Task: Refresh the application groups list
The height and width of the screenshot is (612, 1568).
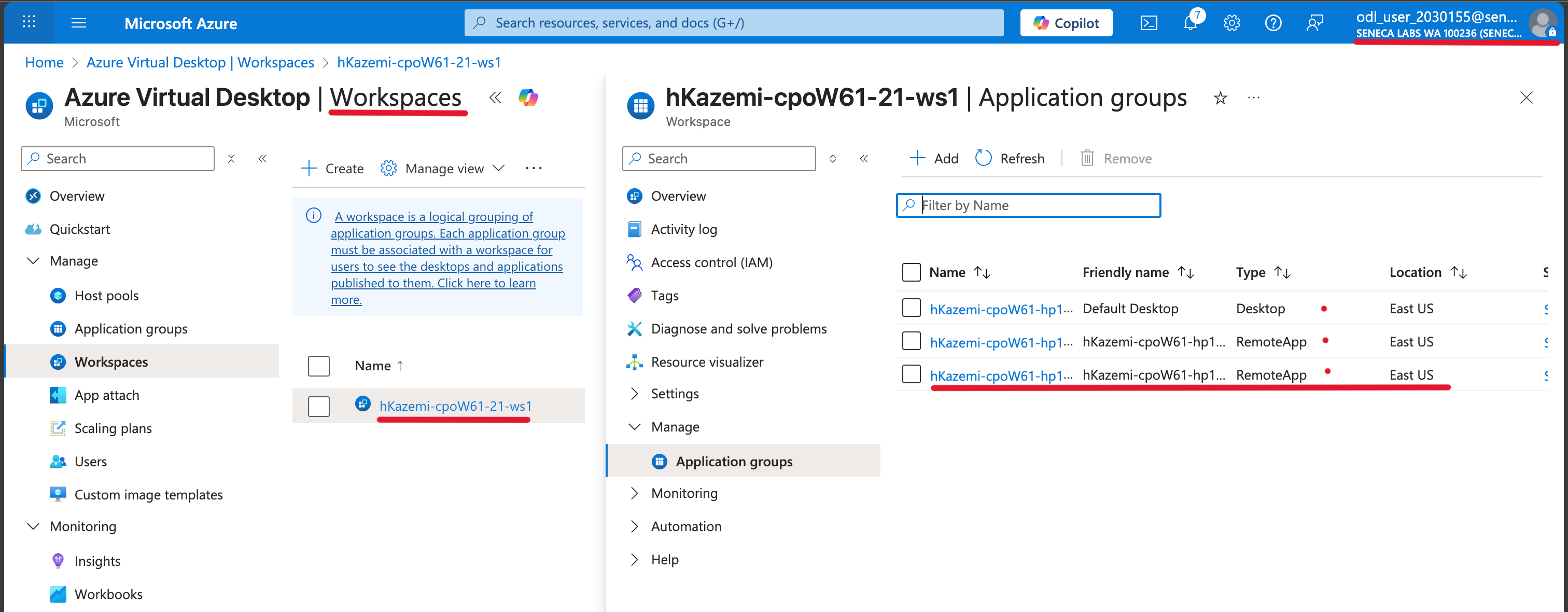Action: click(1010, 158)
